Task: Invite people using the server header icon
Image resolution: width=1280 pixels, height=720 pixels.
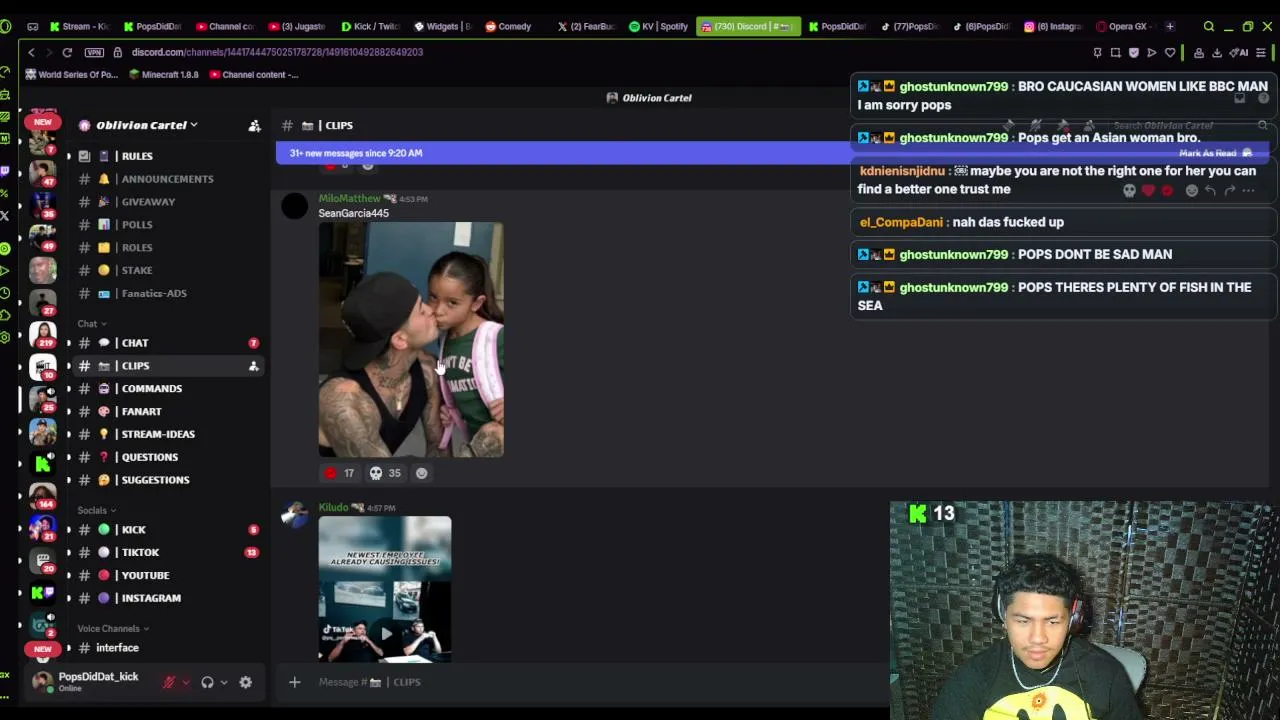Action: tap(254, 126)
